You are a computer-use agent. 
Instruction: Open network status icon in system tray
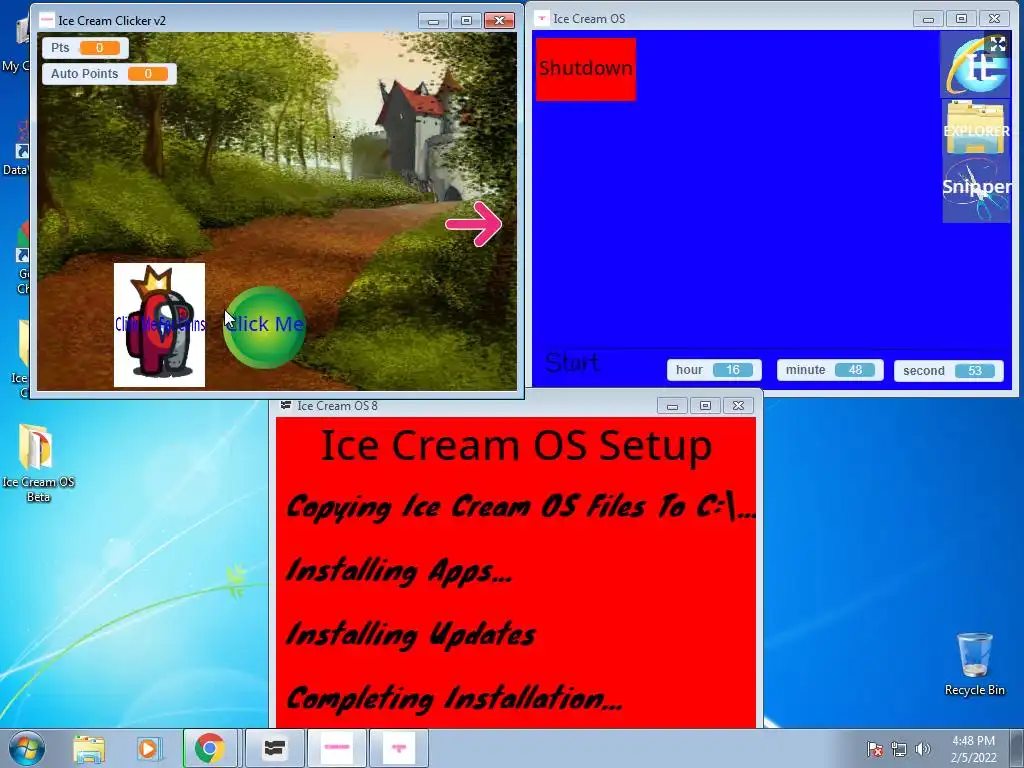[899, 749]
